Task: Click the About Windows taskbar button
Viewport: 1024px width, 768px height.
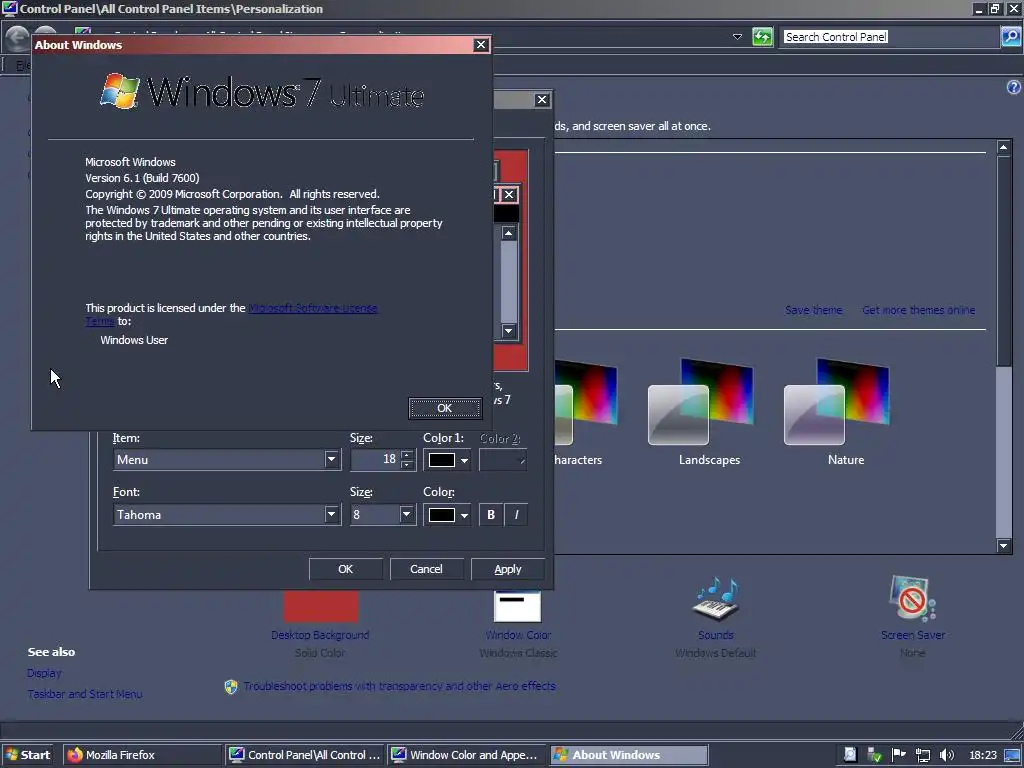Action: coord(628,755)
